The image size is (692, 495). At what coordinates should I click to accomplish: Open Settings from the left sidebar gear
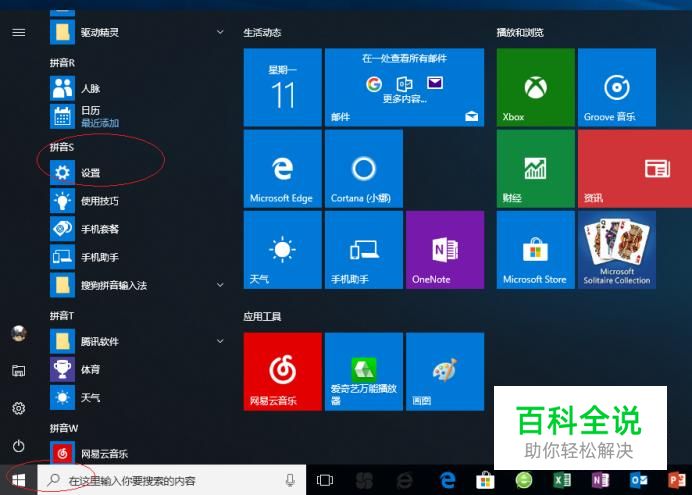pos(19,408)
